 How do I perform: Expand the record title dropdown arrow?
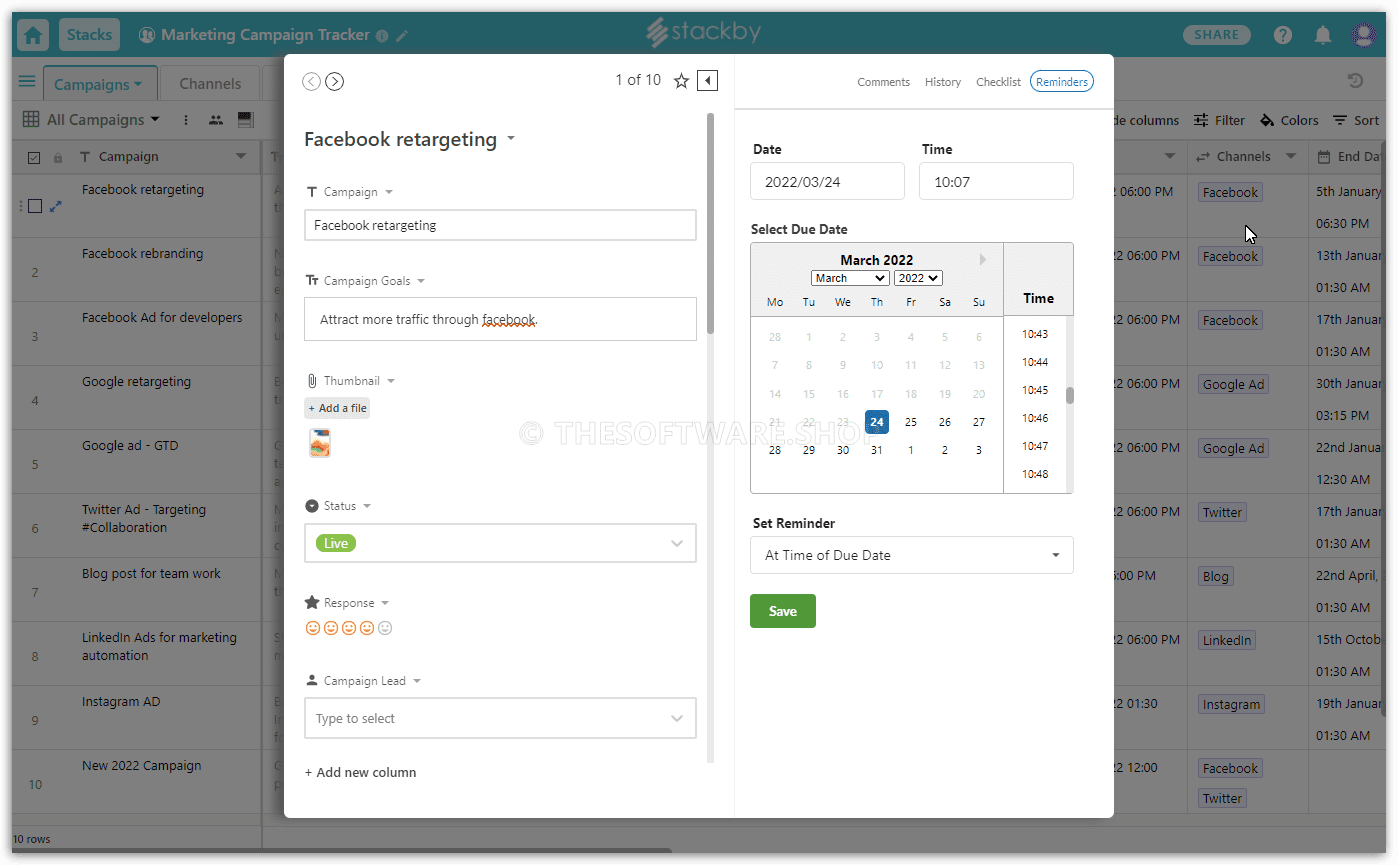click(511, 138)
